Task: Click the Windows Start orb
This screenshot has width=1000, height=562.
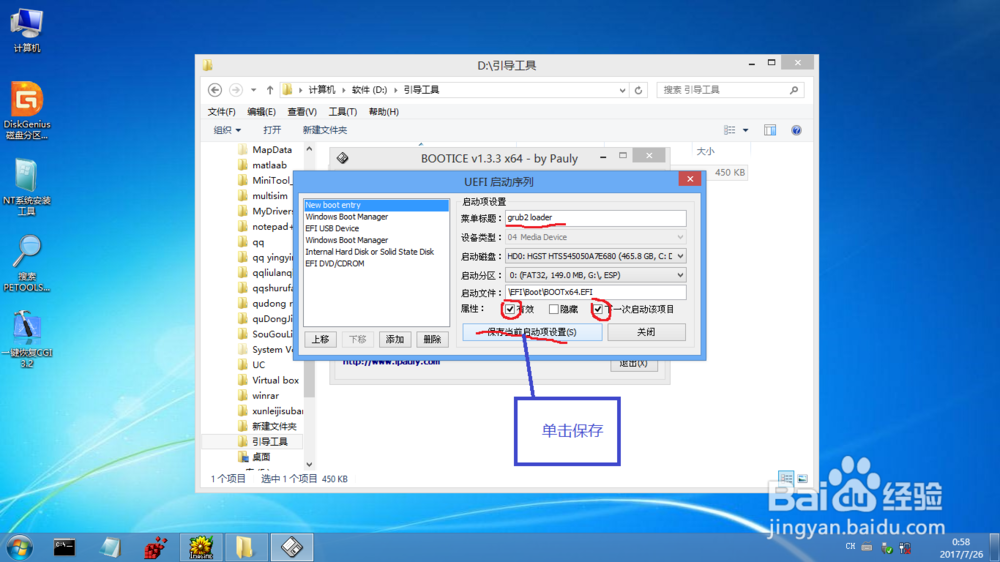Action: click(19, 547)
